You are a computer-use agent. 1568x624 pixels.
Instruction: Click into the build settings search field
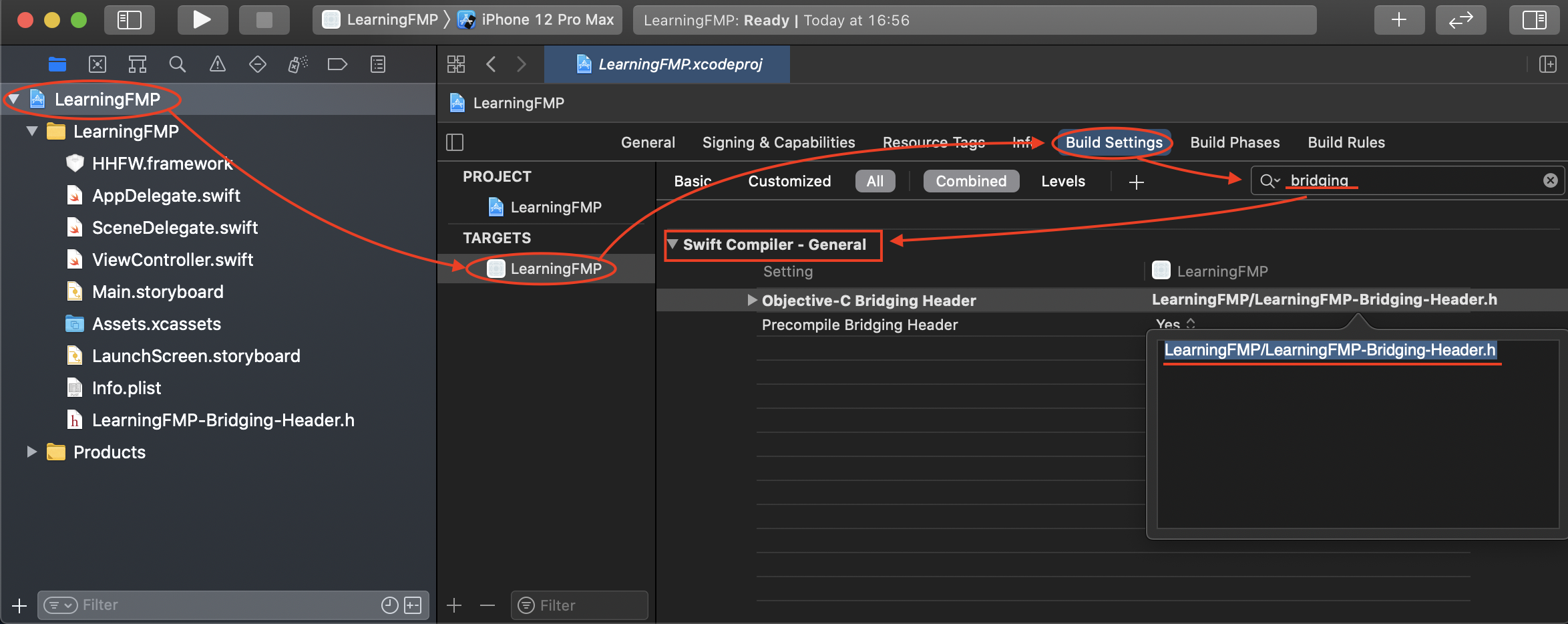(1409, 180)
